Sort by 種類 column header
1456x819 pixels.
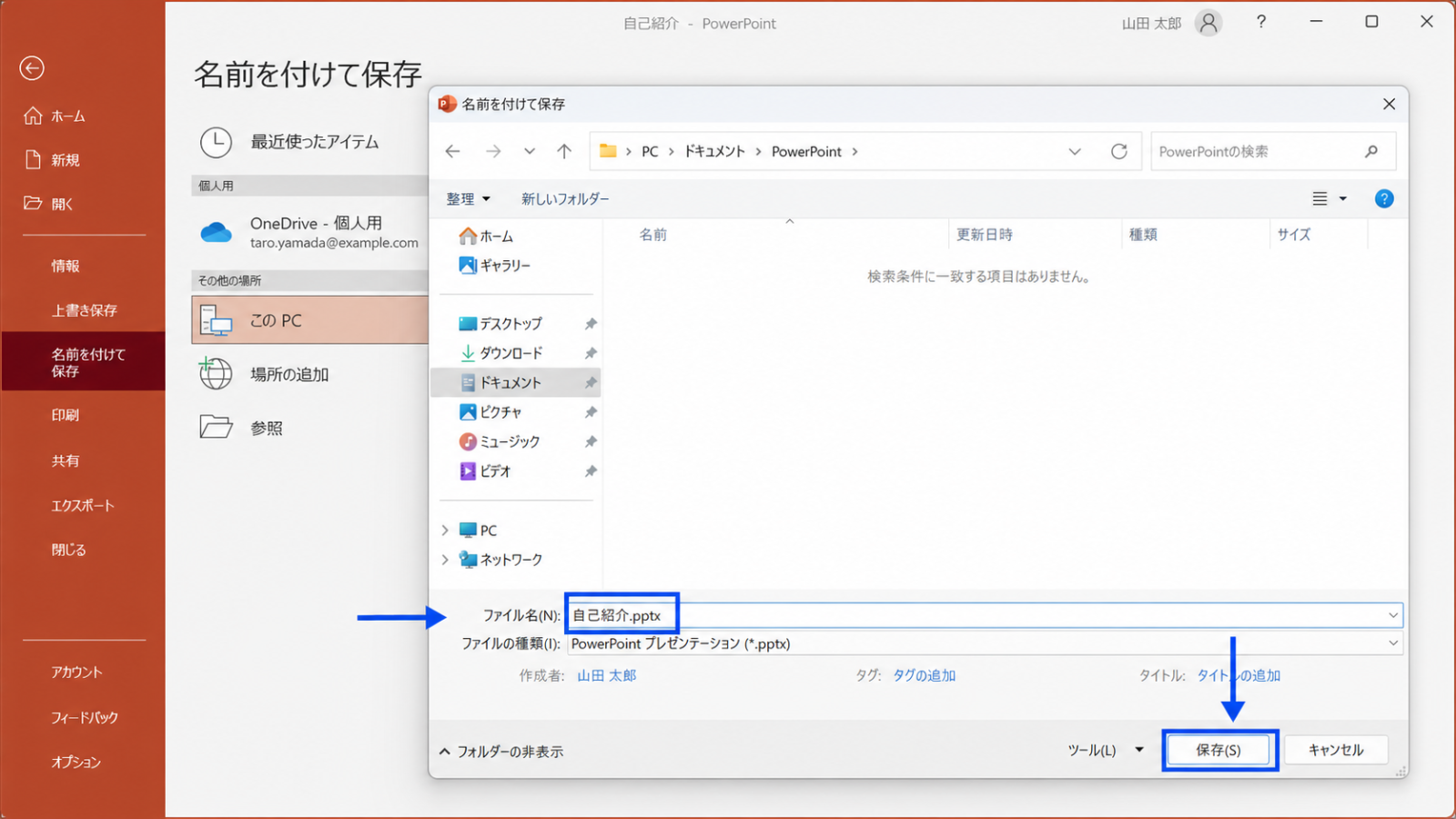[x=1143, y=235]
